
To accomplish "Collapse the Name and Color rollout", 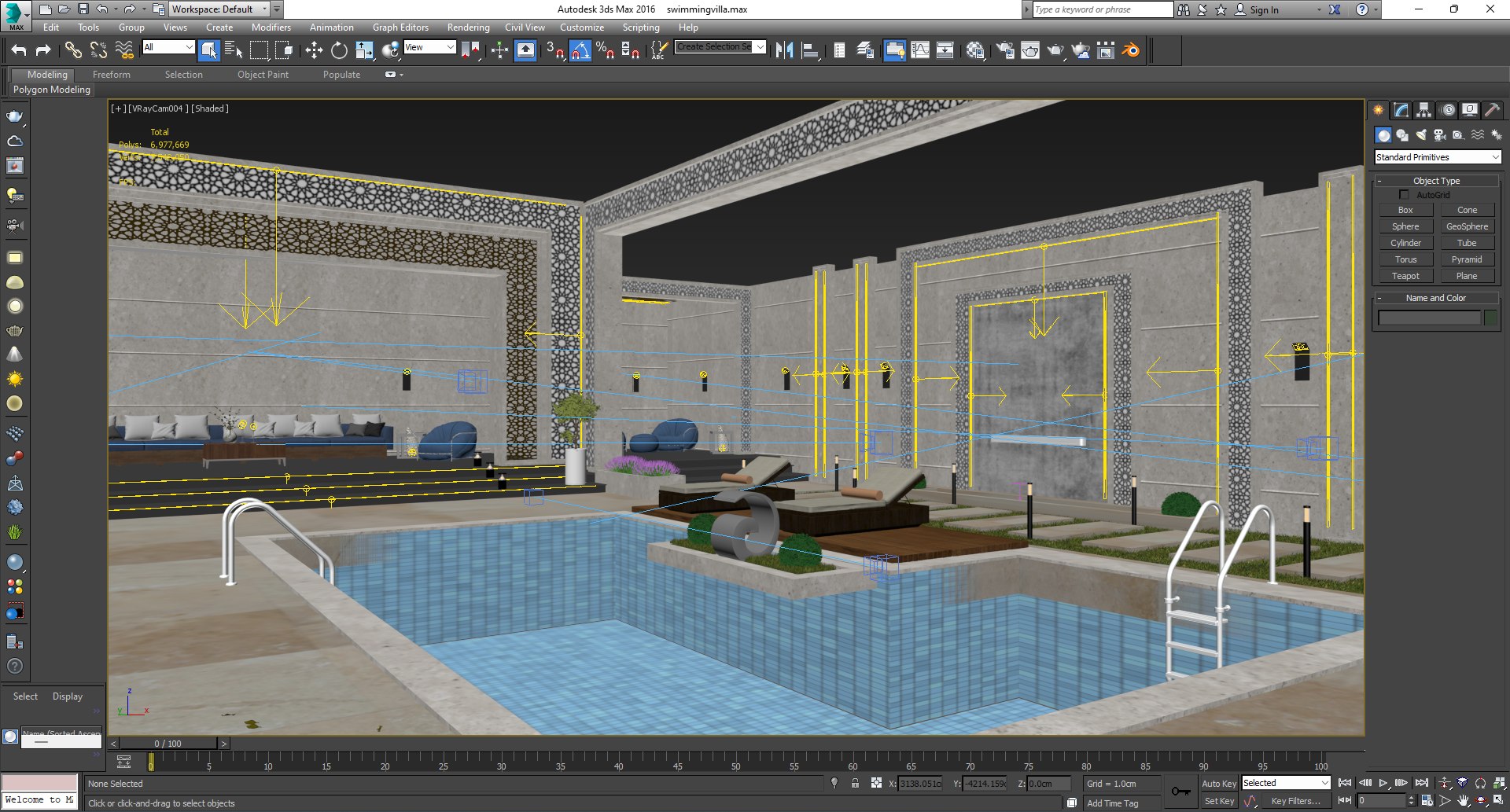I will (1436, 298).
